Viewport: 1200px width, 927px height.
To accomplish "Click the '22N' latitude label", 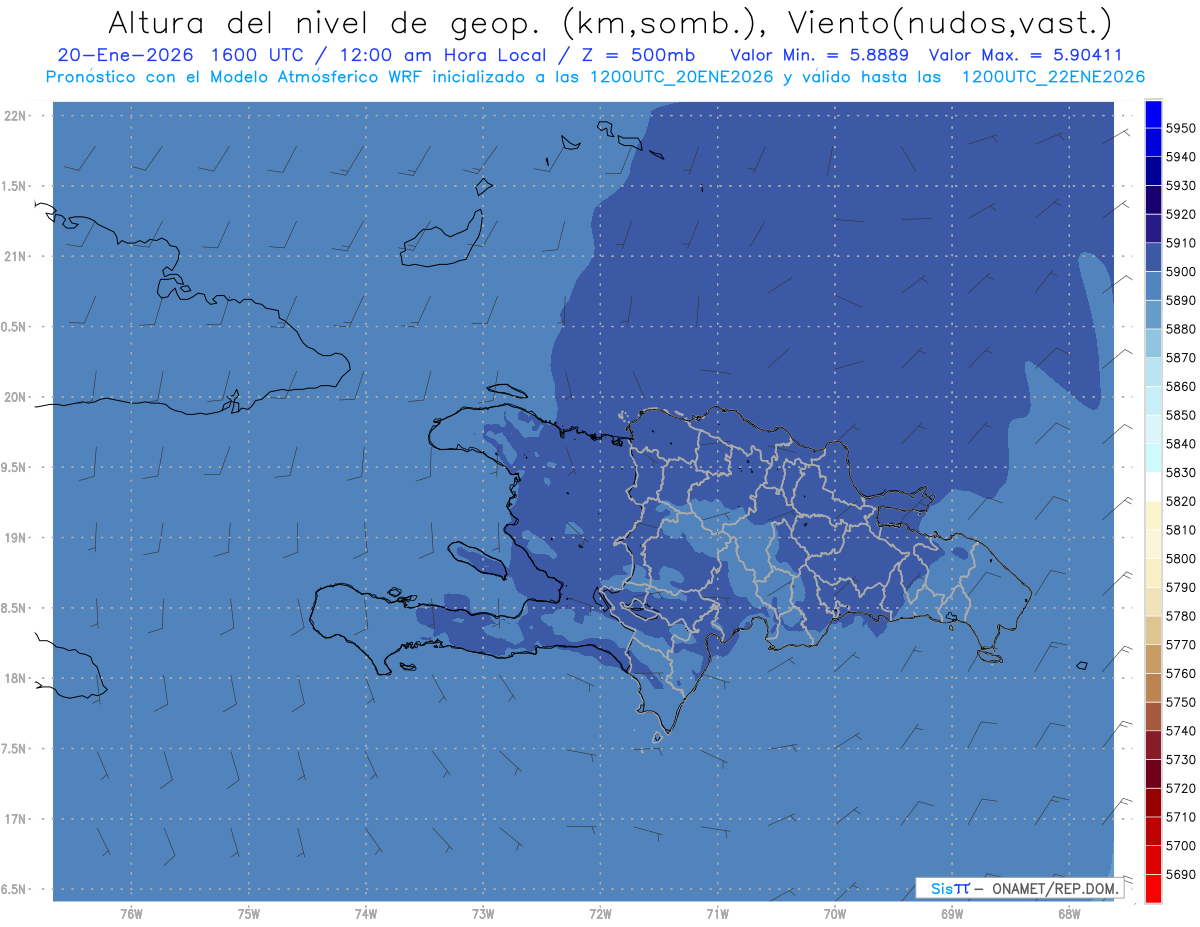I will pyautogui.click(x=14, y=116).
